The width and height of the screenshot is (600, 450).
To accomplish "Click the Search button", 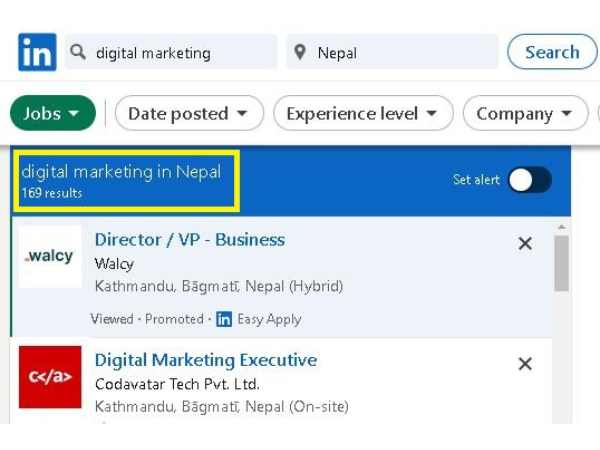I will (x=552, y=52).
